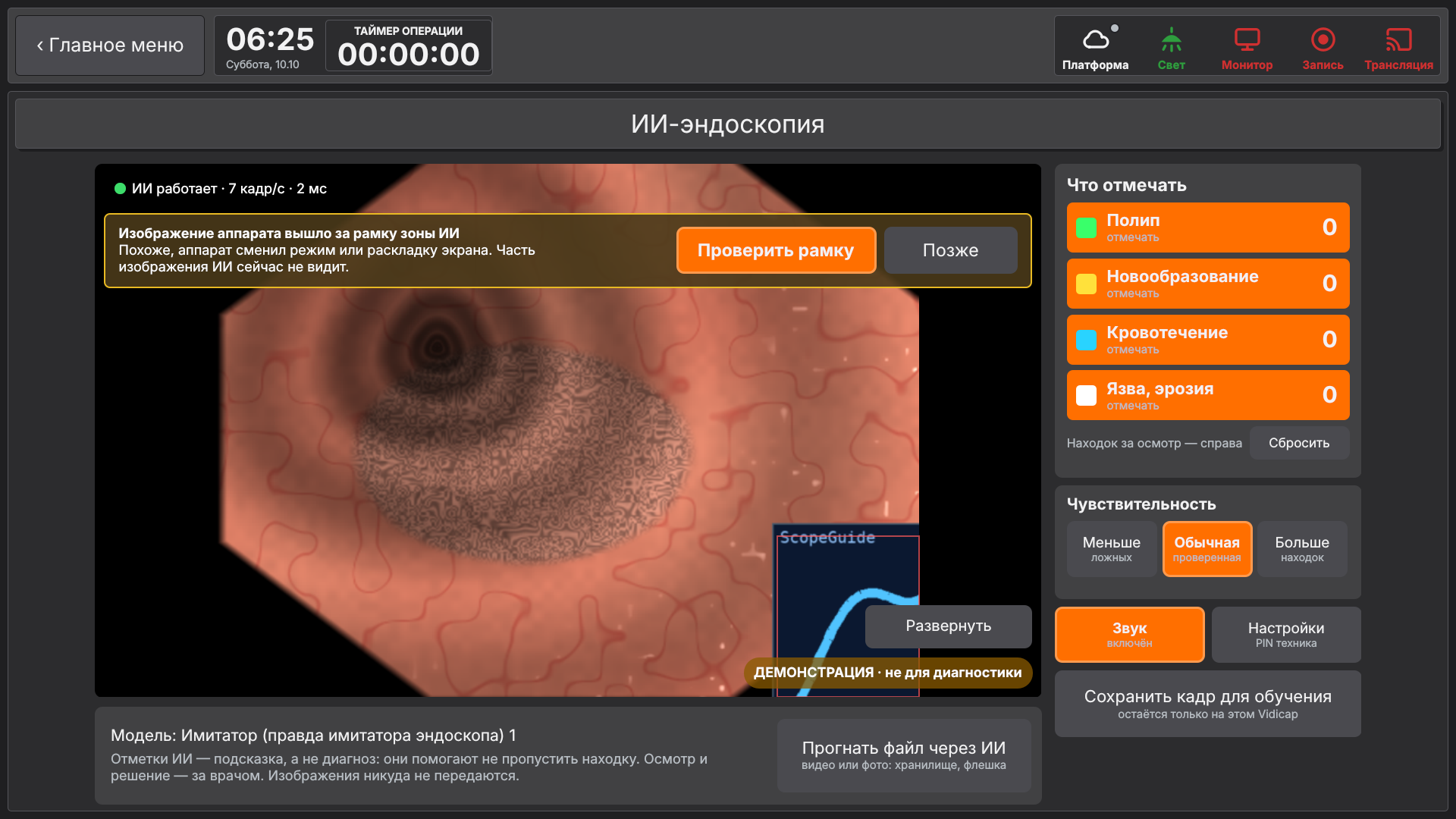This screenshot has width=1456, height=819.
Task: Open Настройки PIN техника
Action: 1286,635
